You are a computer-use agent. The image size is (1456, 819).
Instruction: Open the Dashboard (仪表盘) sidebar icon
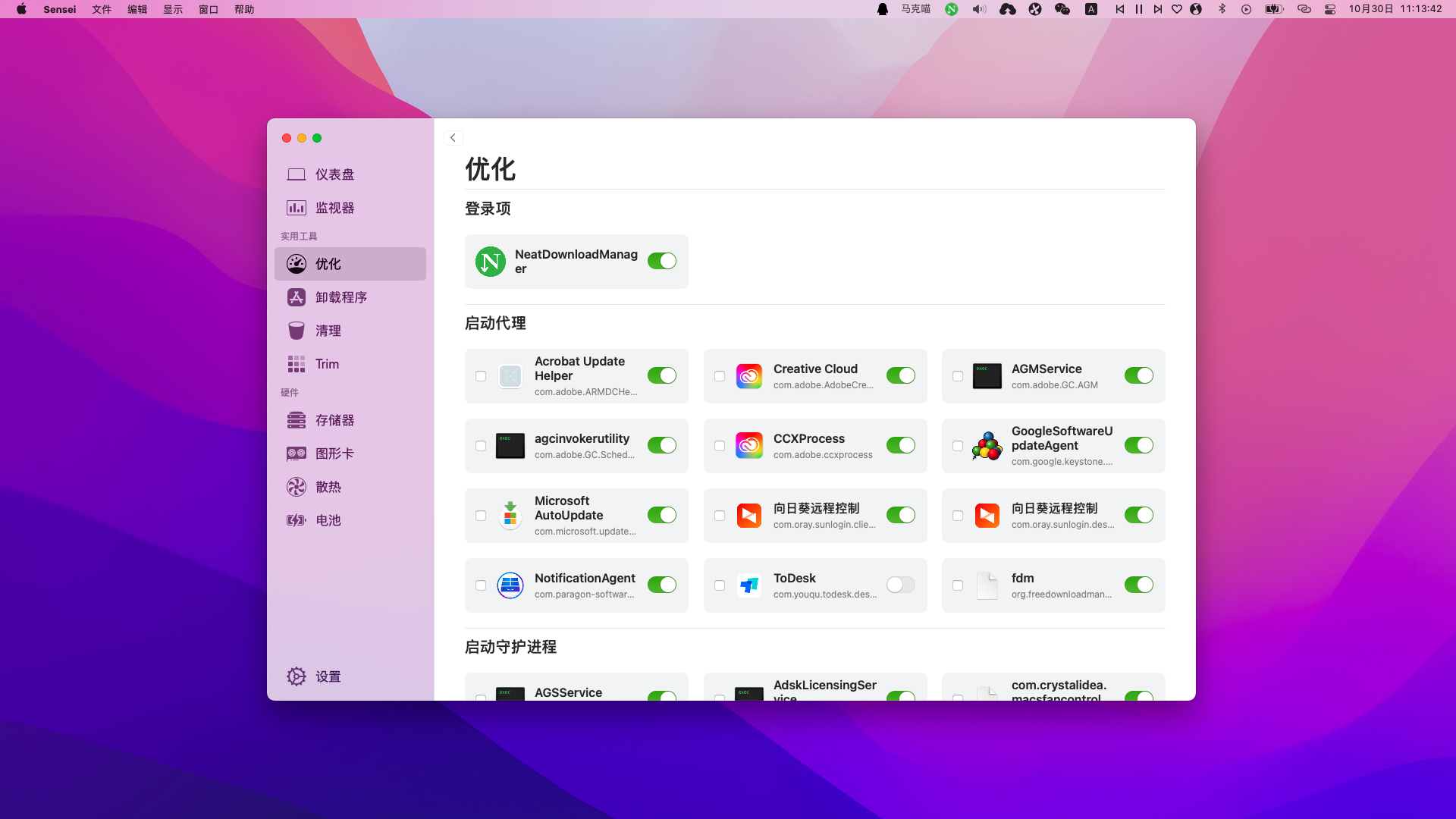(x=297, y=174)
